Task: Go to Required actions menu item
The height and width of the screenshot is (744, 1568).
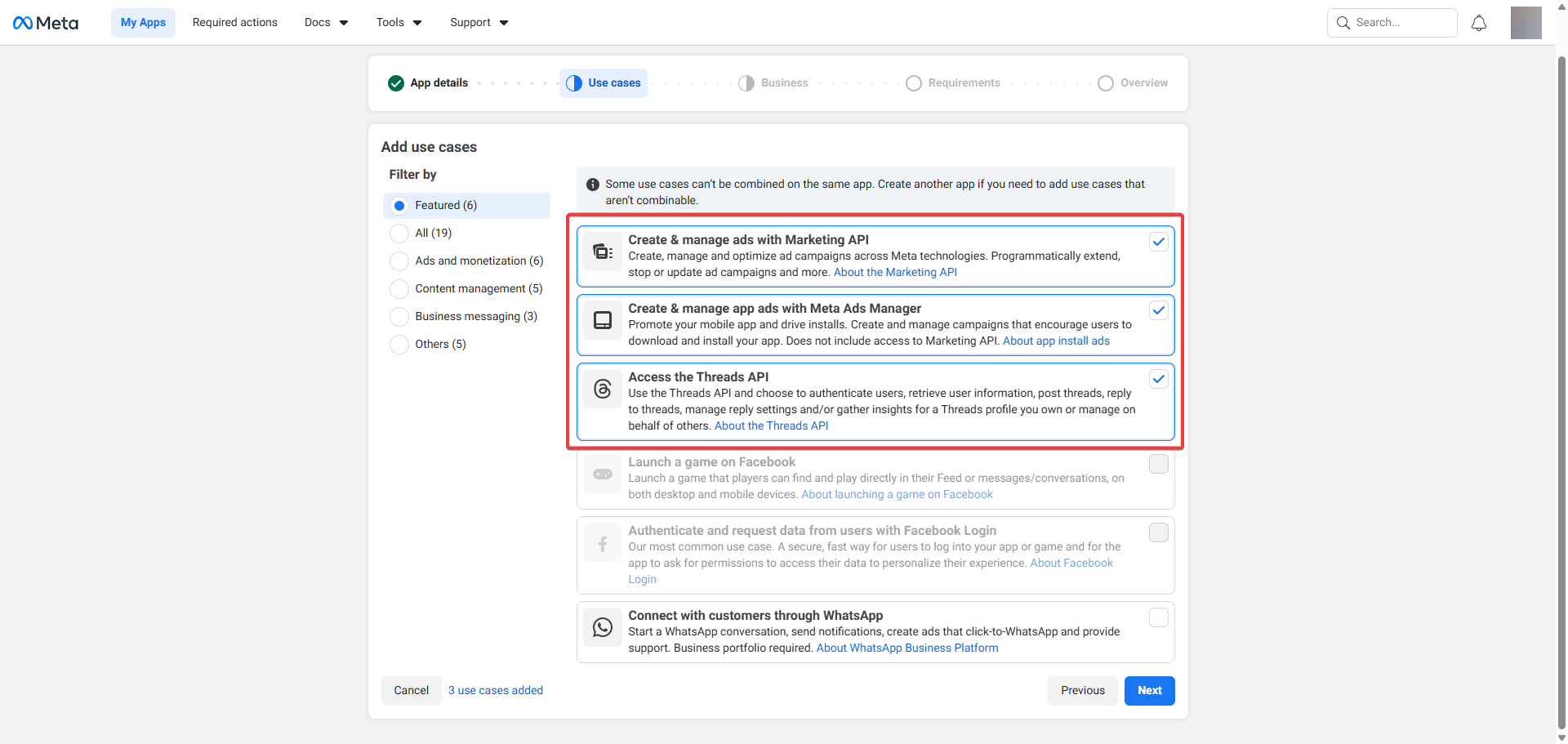Action: click(235, 23)
